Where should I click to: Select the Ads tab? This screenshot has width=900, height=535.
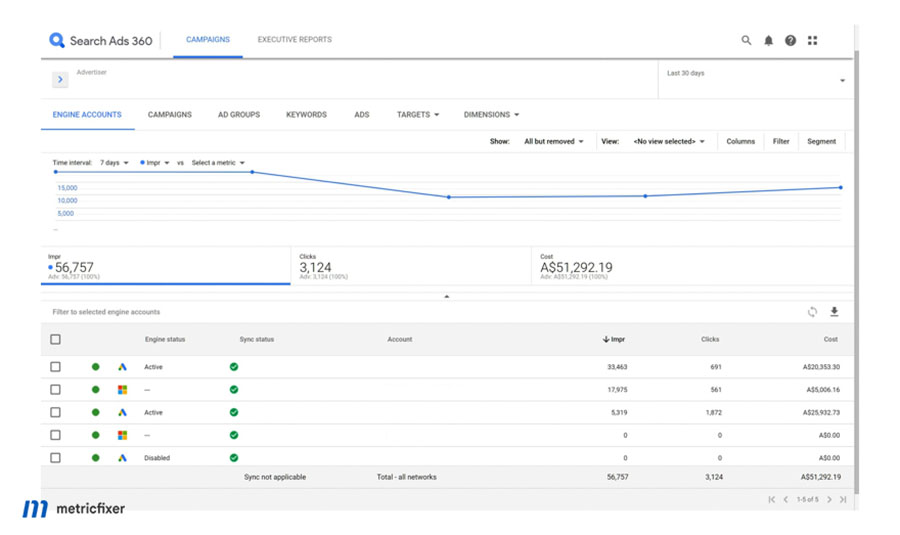point(362,115)
